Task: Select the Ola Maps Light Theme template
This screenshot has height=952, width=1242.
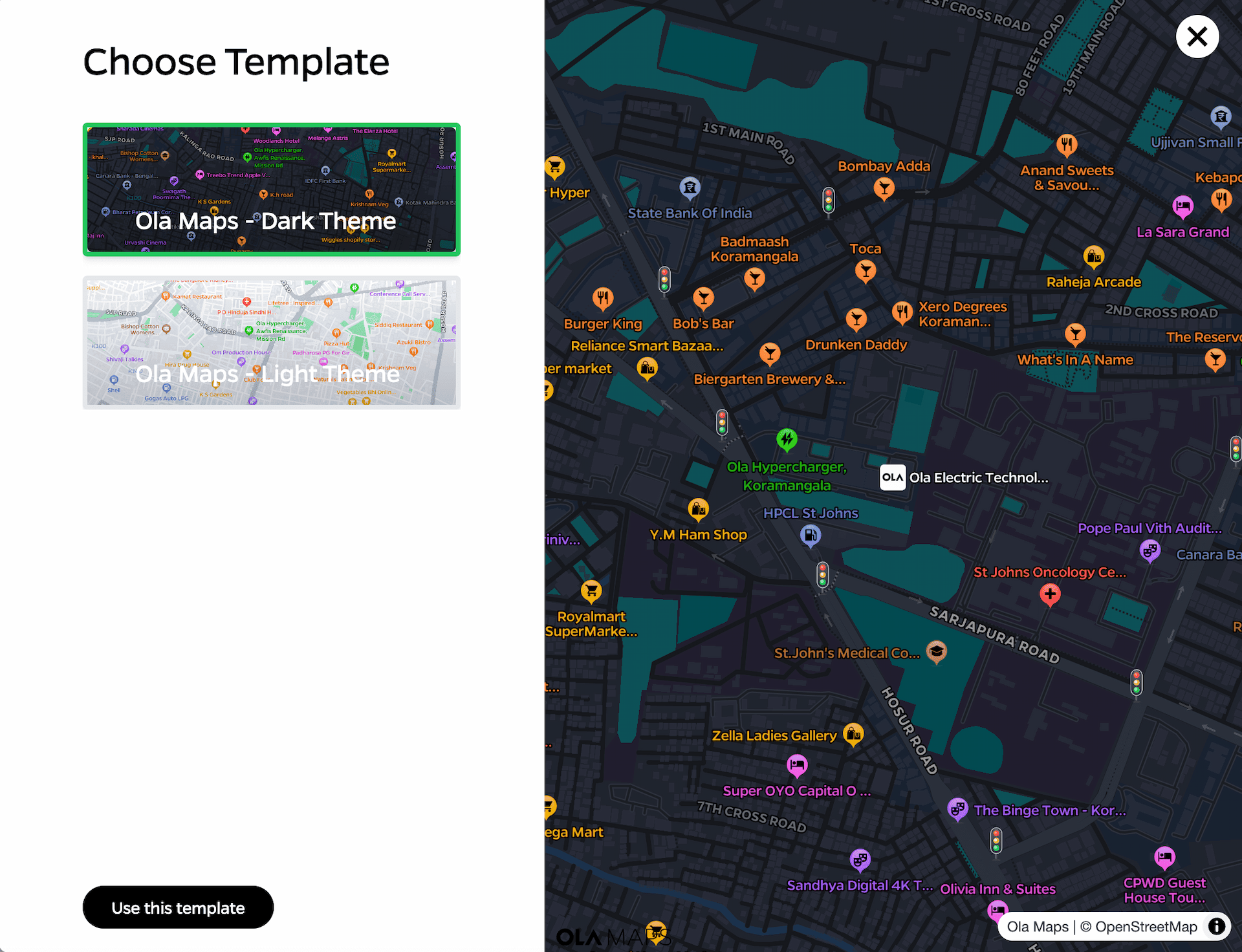Action: (271, 342)
